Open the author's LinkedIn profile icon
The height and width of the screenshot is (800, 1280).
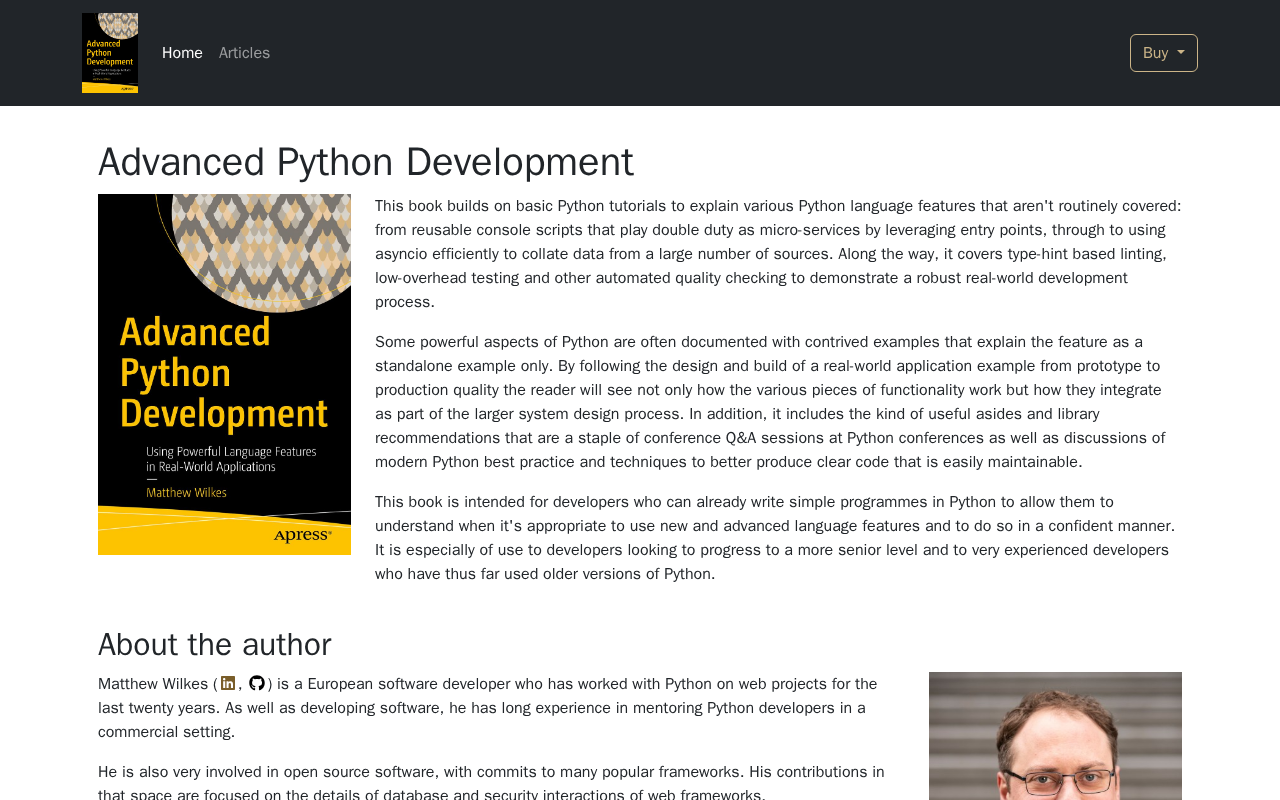228,683
